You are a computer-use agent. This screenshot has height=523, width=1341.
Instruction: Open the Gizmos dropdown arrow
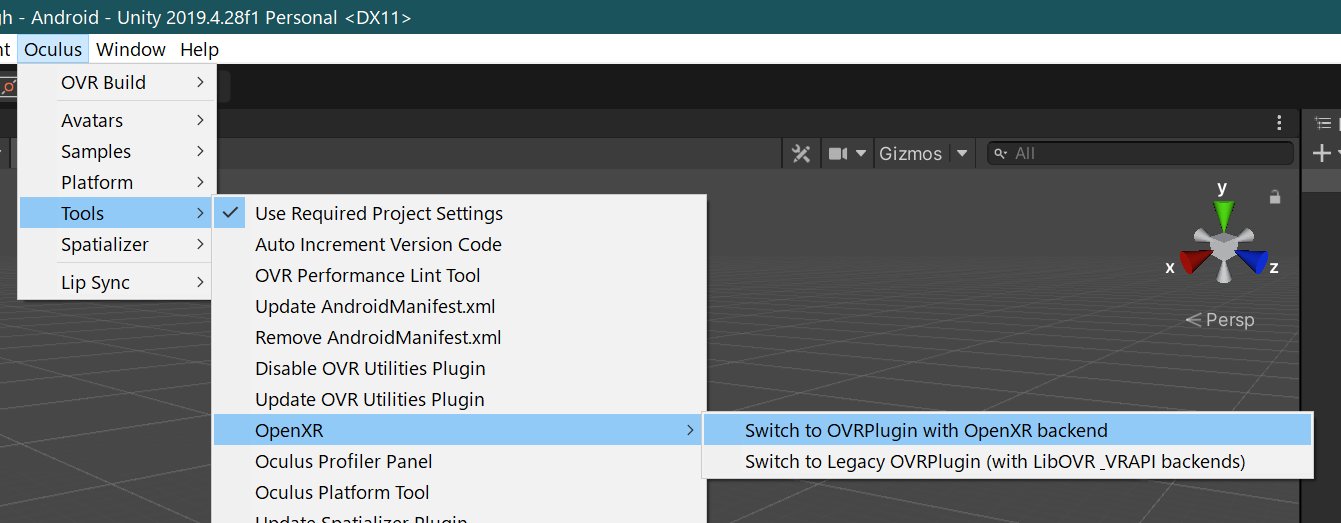962,153
